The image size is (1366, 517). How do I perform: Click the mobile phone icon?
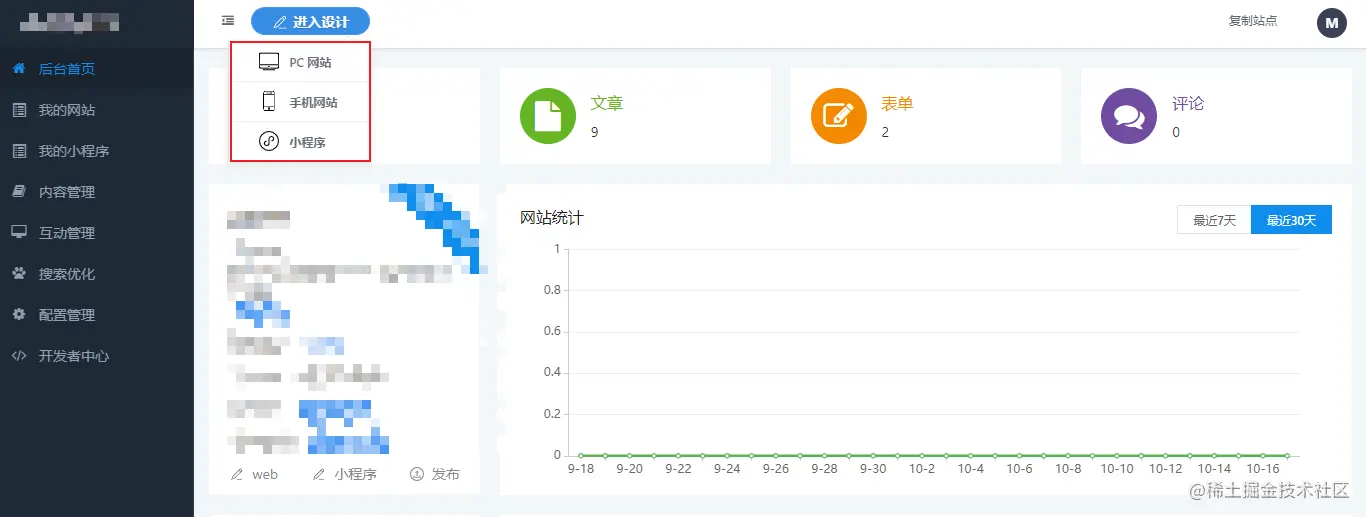[x=269, y=102]
